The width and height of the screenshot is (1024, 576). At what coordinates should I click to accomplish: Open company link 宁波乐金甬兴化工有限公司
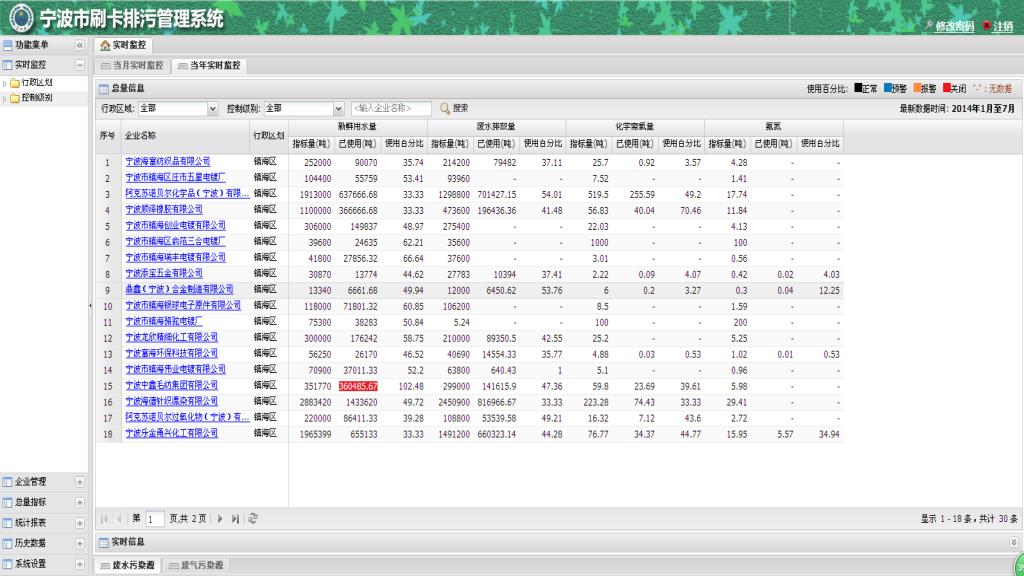[x=172, y=434]
